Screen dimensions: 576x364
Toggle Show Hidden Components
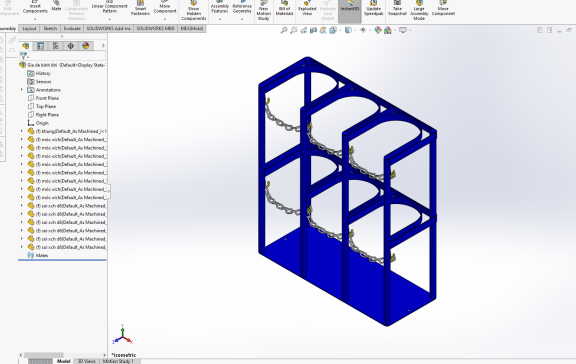click(194, 11)
